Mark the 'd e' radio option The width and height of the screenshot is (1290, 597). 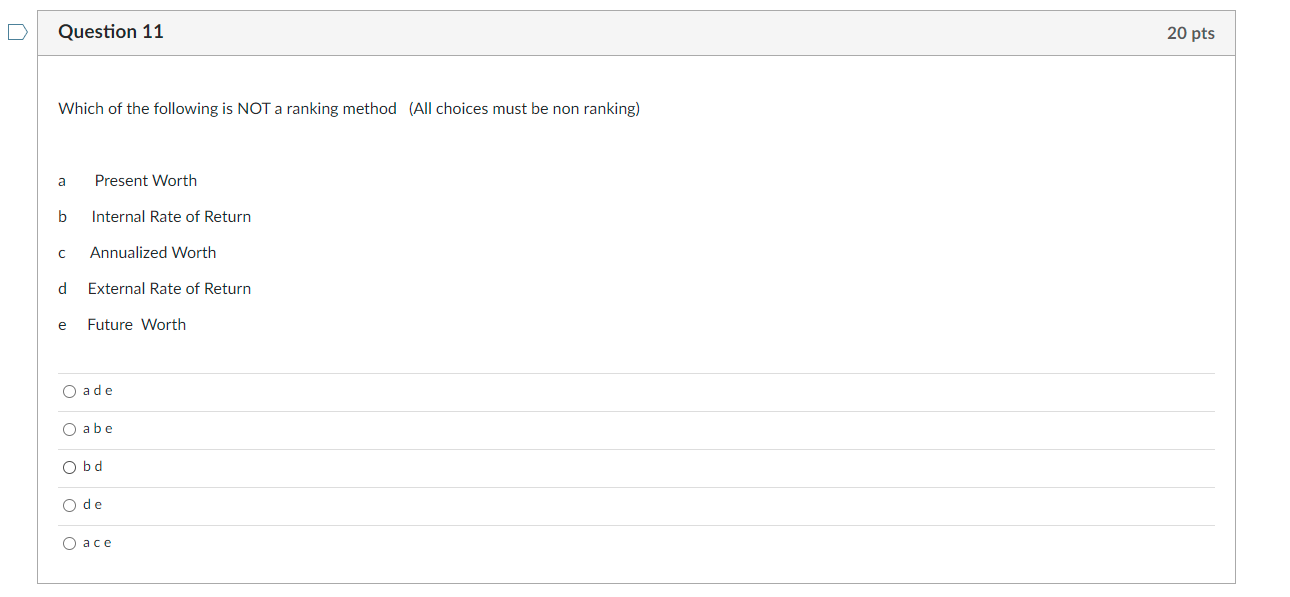(69, 505)
